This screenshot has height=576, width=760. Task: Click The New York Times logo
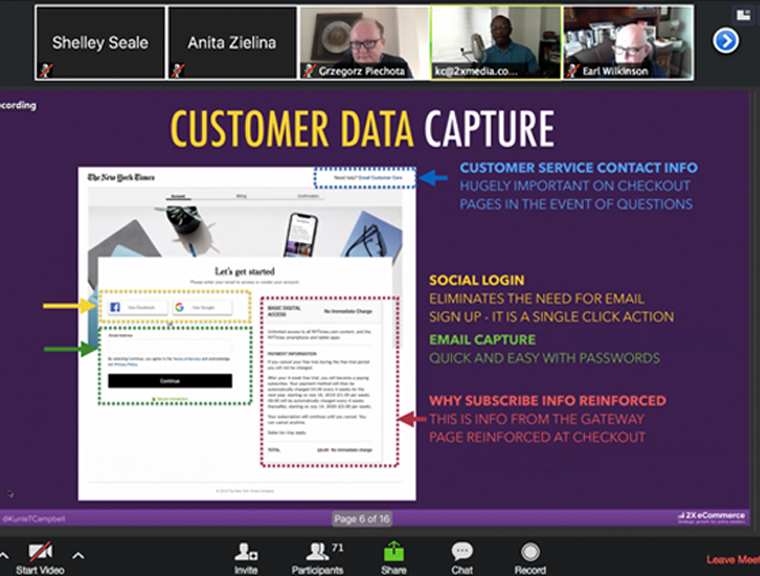[x=121, y=177]
